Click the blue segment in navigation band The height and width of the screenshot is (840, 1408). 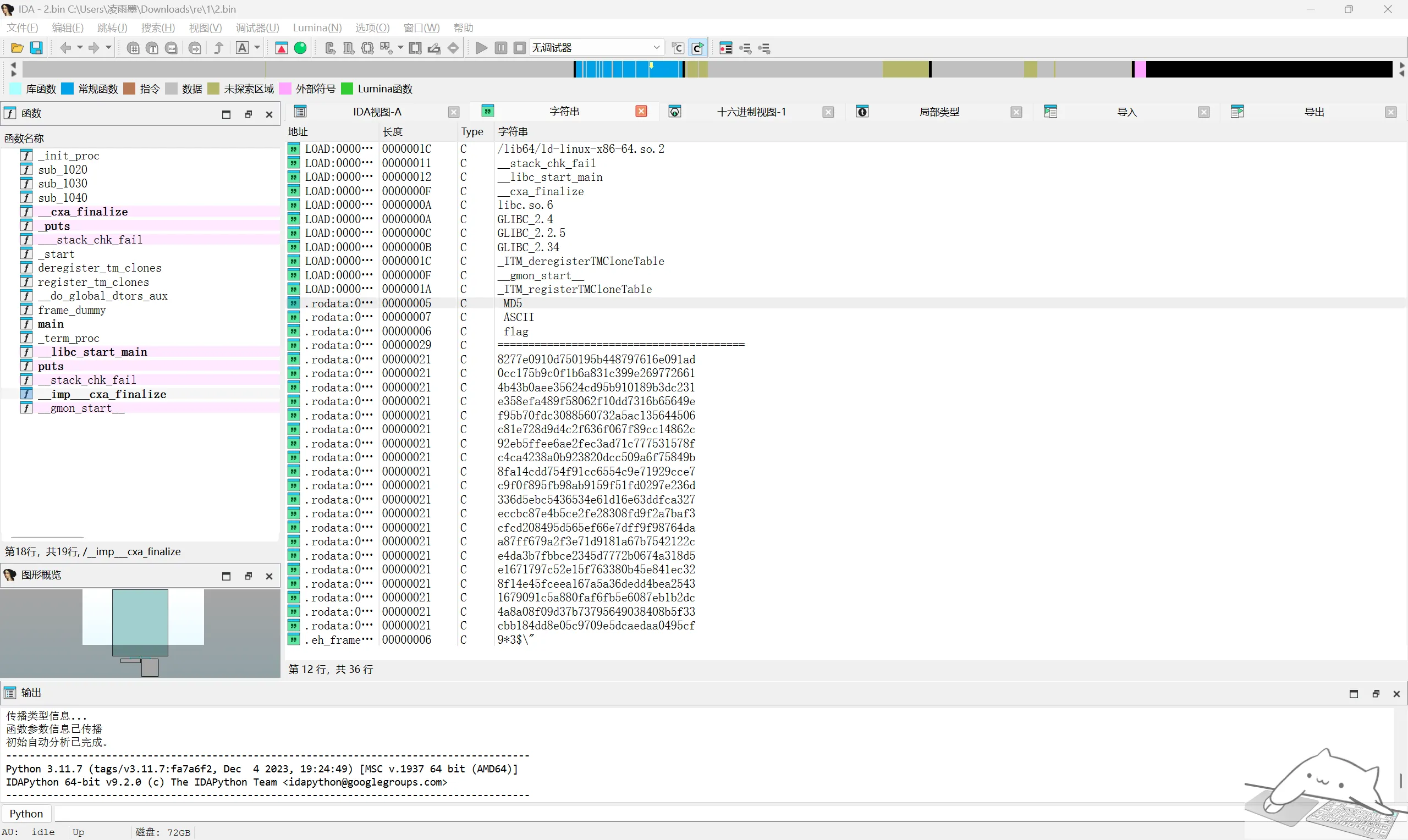click(629, 70)
